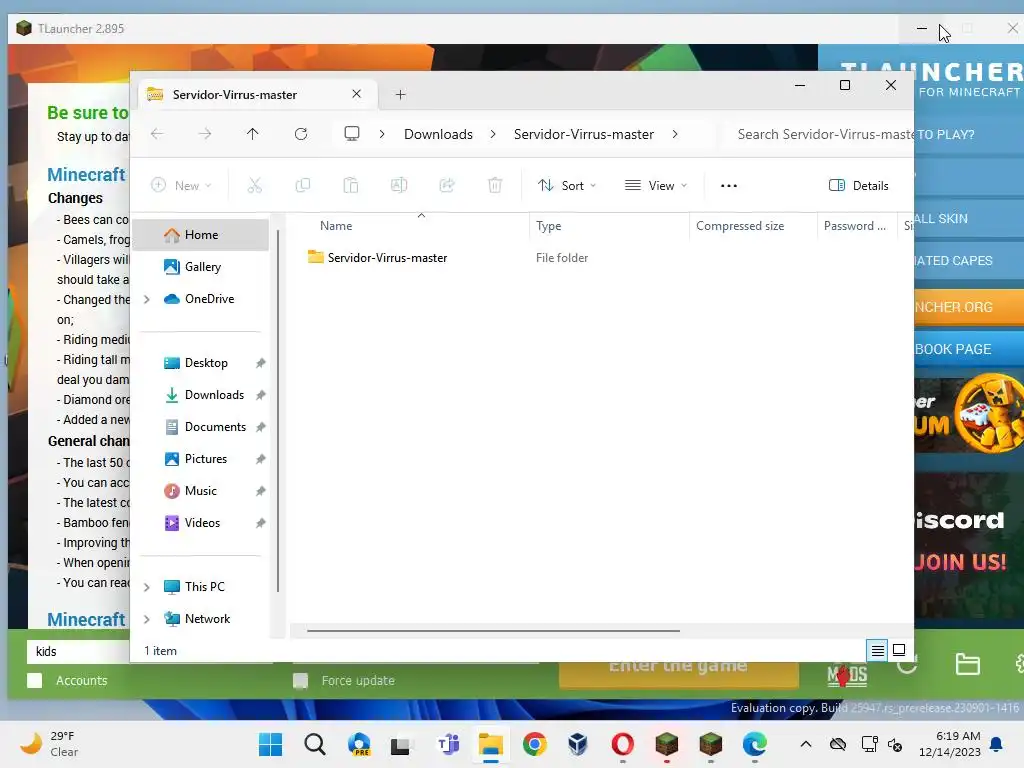Click the Delete trash can icon

pyautogui.click(x=495, y=185)
